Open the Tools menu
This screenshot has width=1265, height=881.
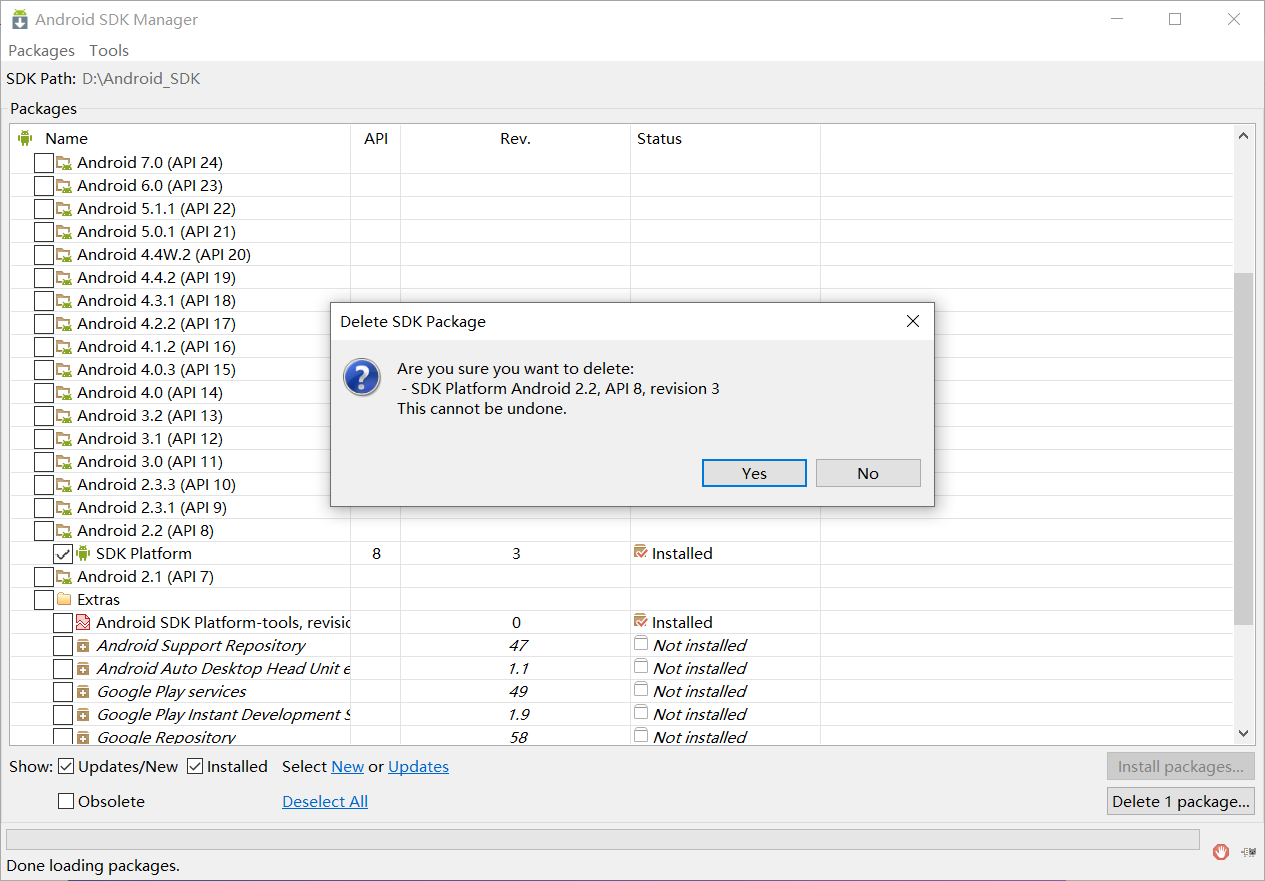[108, 50]
